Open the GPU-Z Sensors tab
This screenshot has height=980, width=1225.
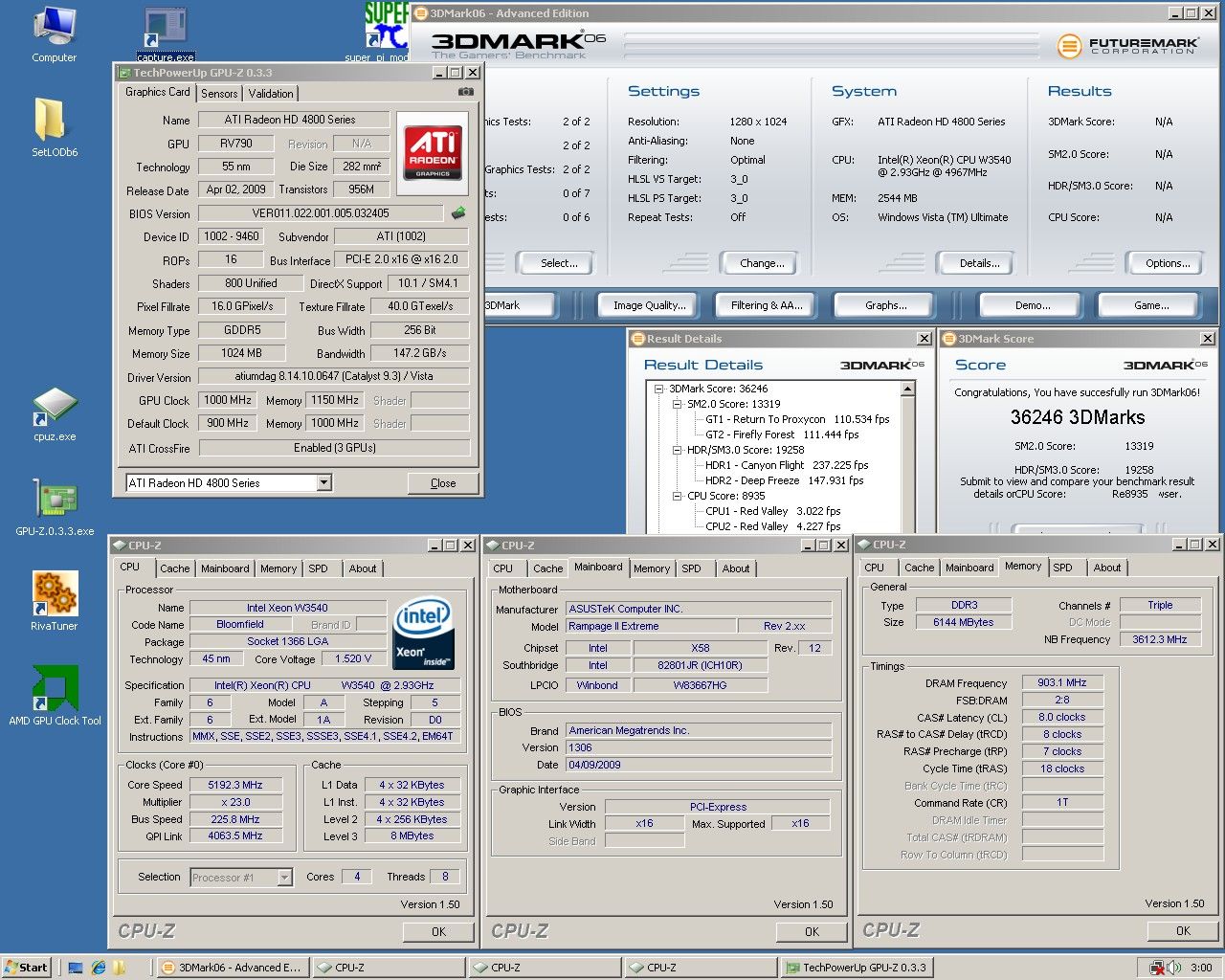coord(219,93)
